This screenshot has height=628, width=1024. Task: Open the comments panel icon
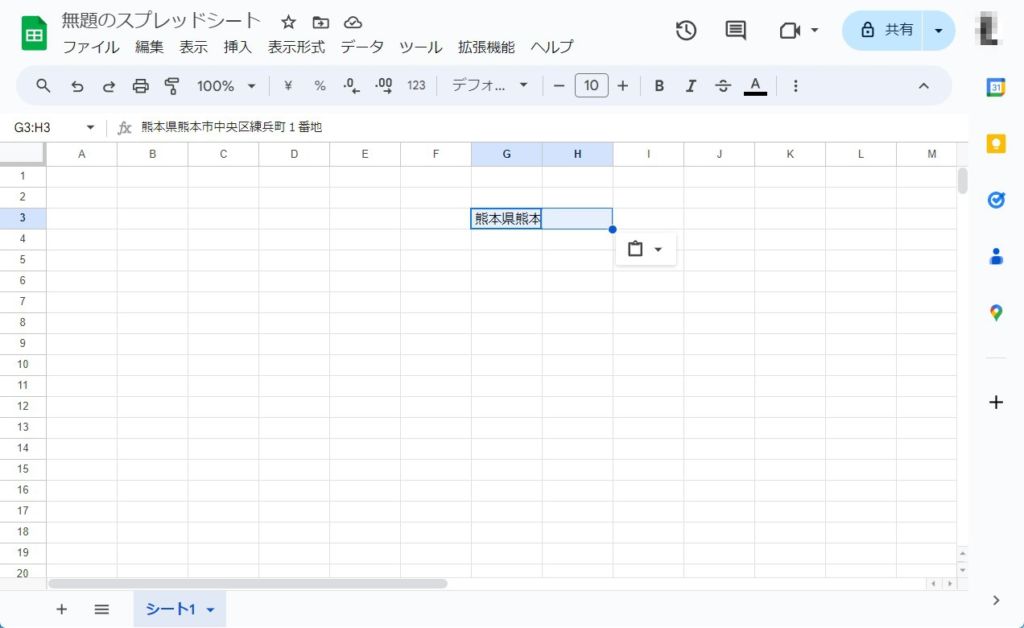[x=736, y=30]
